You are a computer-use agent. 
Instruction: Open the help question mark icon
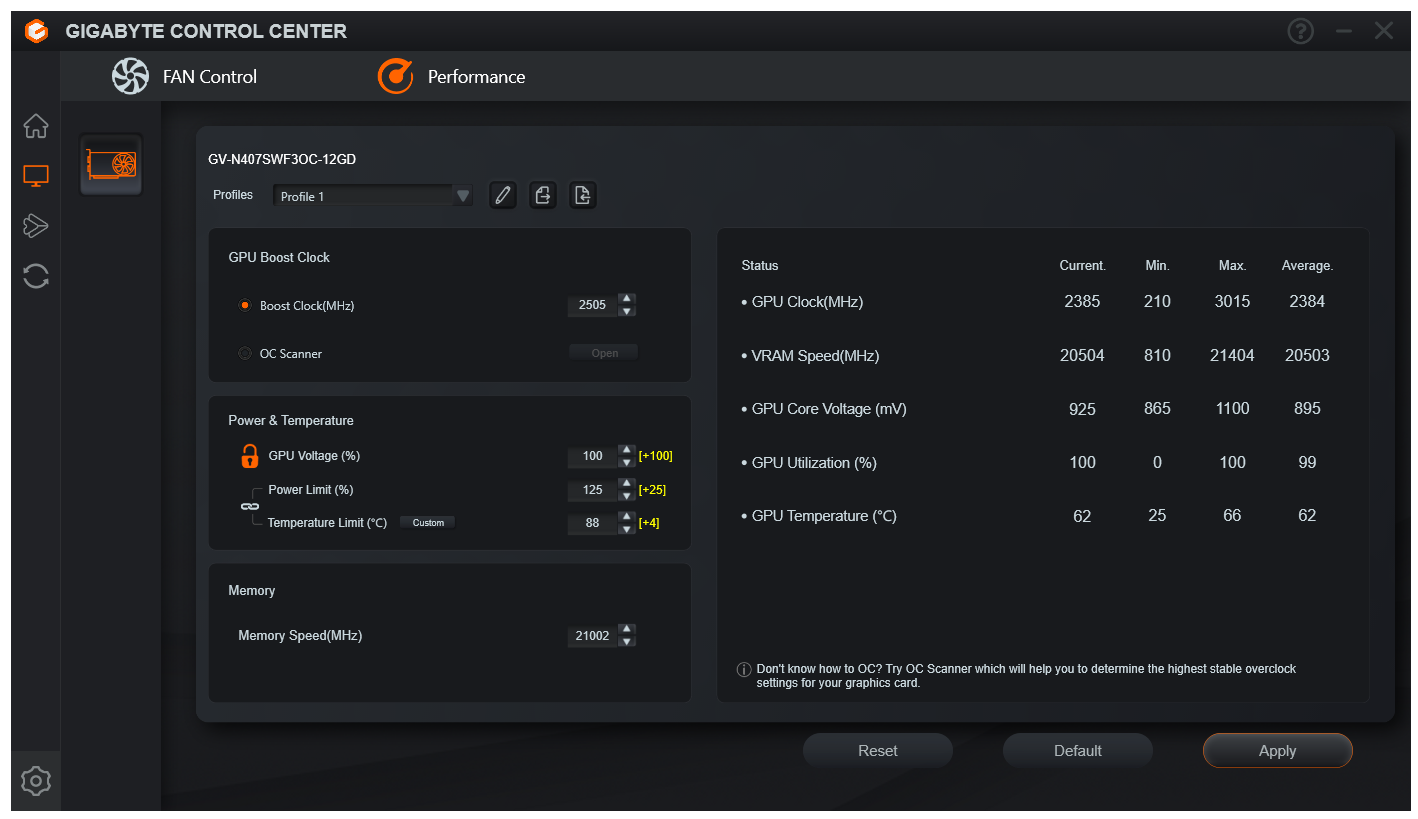1300,31
